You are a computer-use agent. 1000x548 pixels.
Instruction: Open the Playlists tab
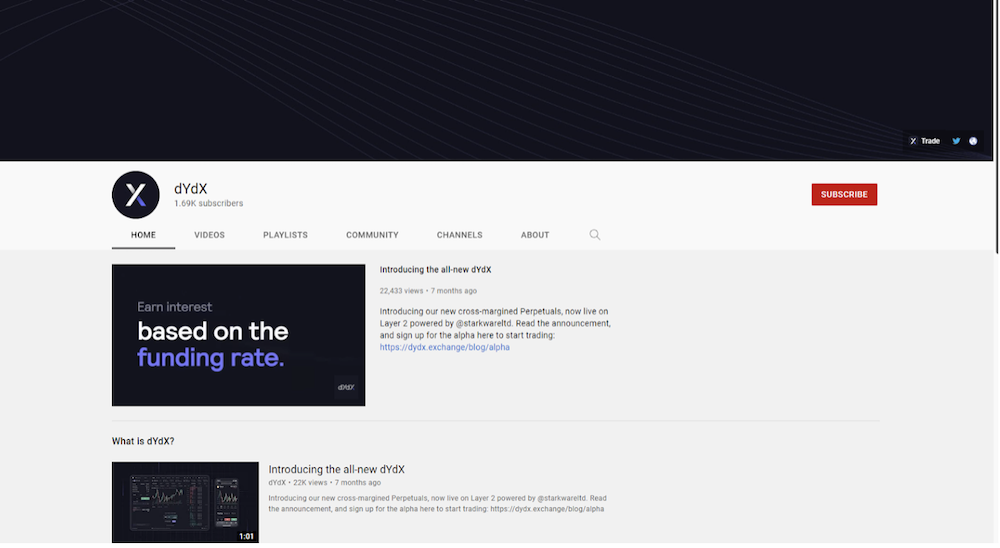point(285,235)
